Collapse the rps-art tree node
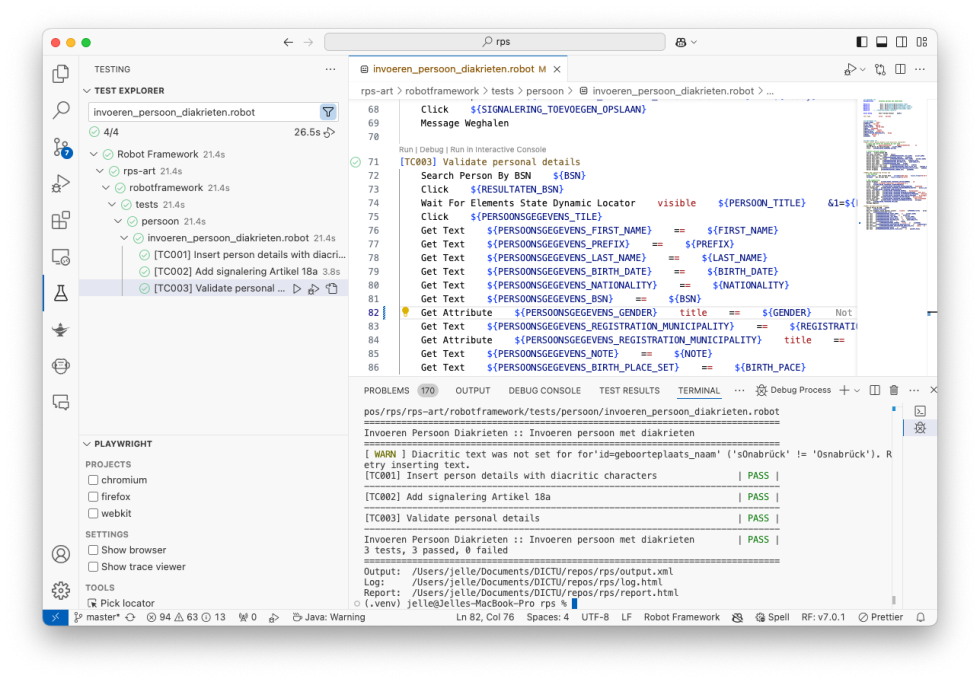 coord(100,171)
